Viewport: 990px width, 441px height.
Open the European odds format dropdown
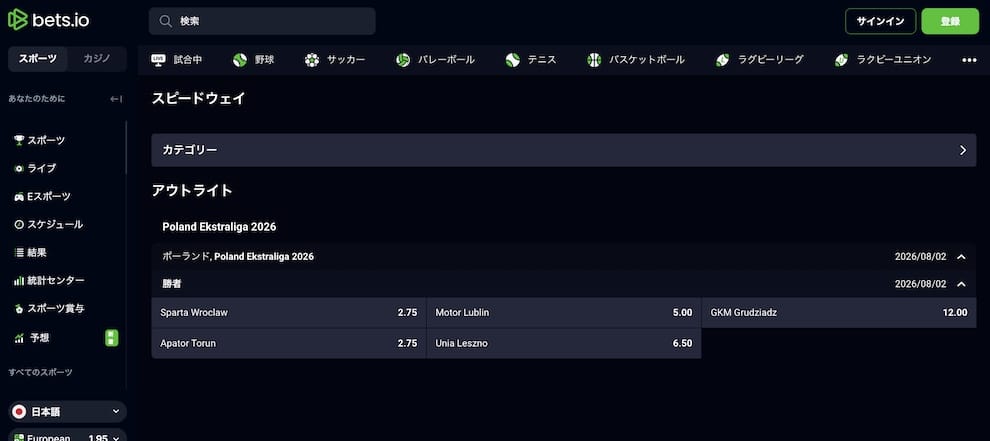[x=68, y=435]
